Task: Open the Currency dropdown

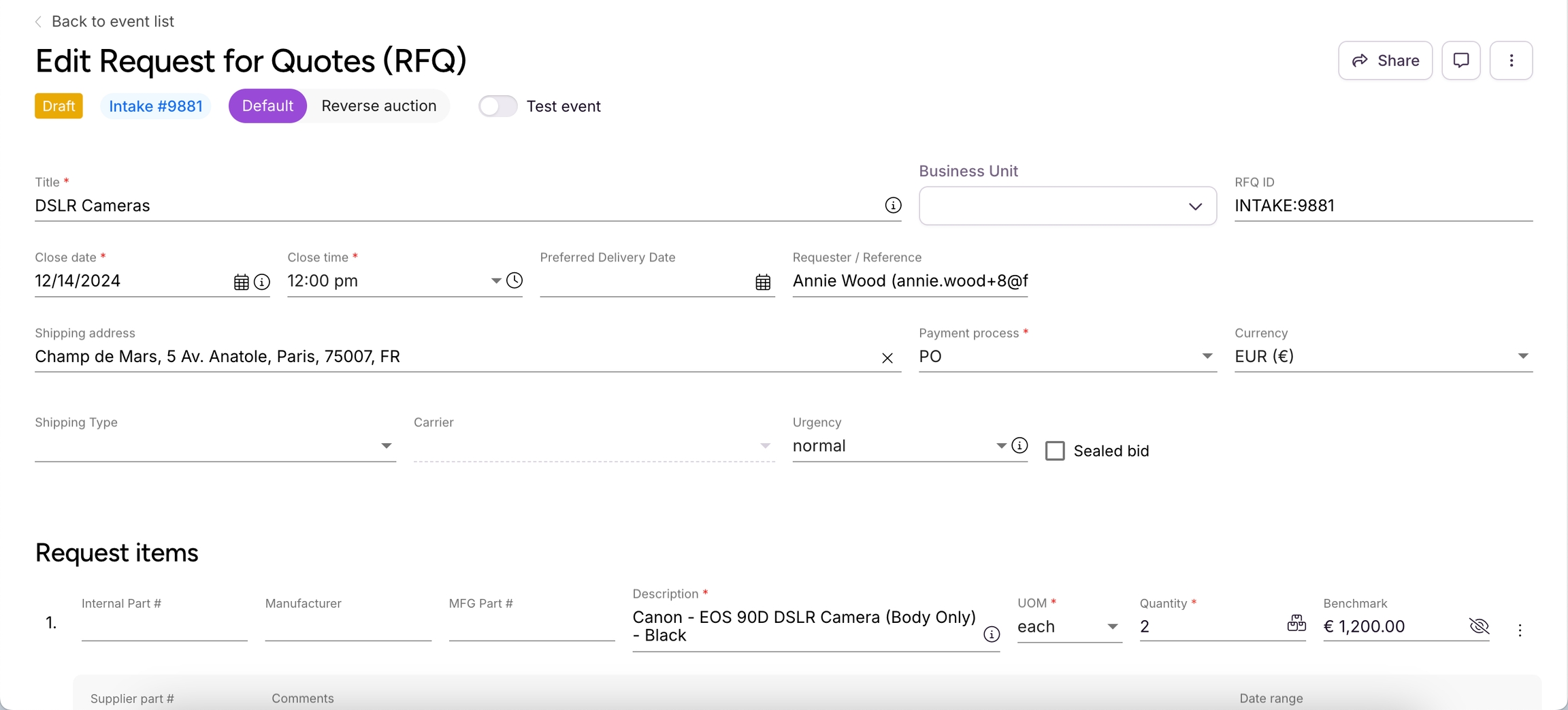Action: point(1383,356)
